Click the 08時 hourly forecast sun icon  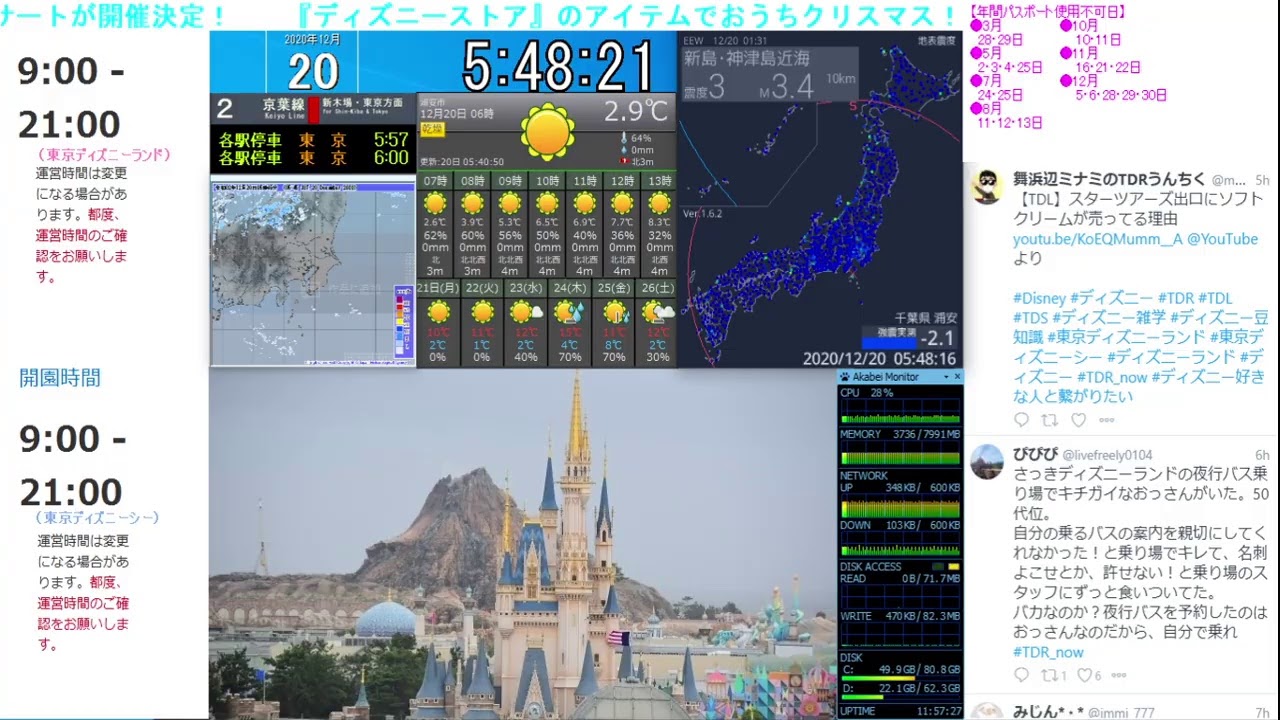(x=473, y=203)
